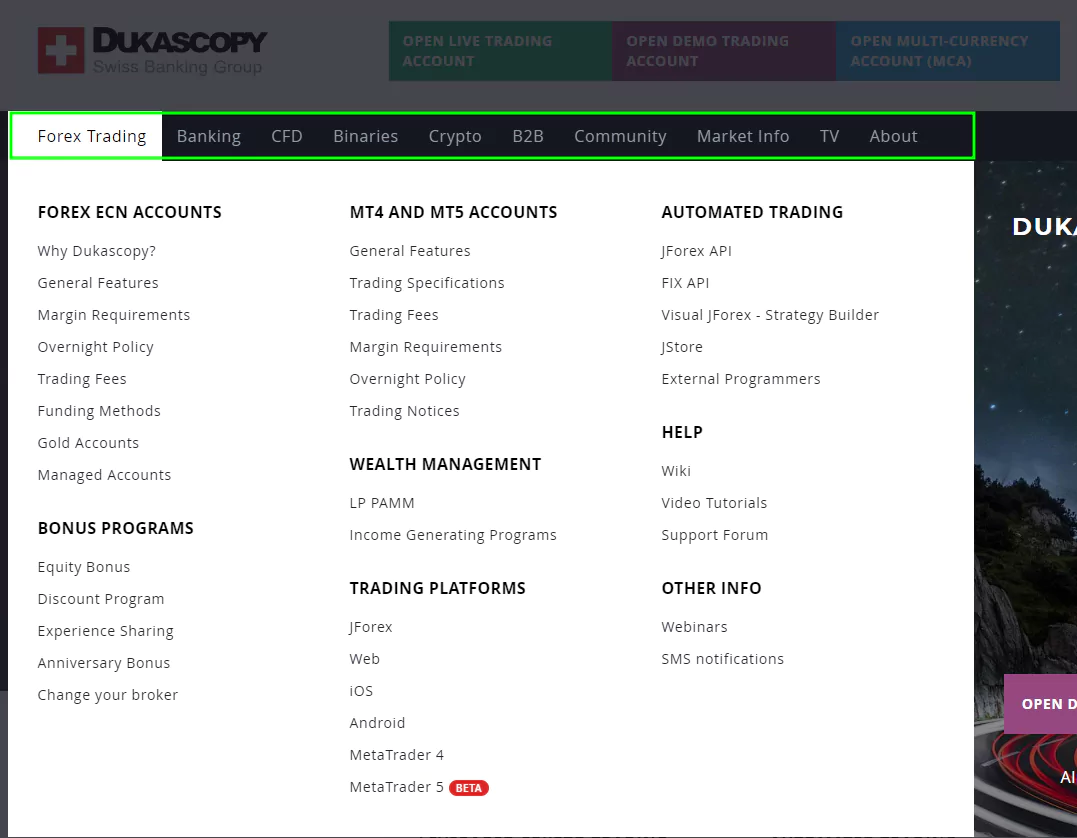Expand the Crypto navigation menu

point(455,136)
